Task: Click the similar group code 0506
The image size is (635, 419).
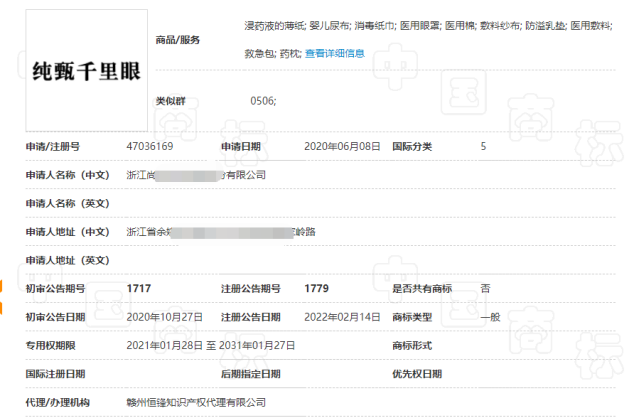Action: pyautogui.click(x=262, y=102)
